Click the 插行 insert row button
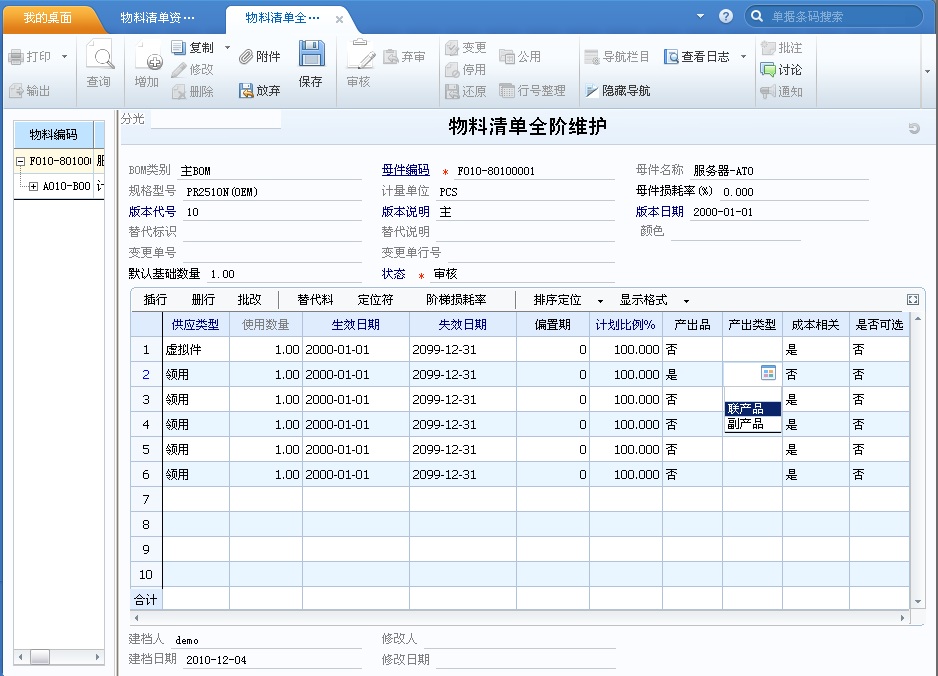 point(155,300)
